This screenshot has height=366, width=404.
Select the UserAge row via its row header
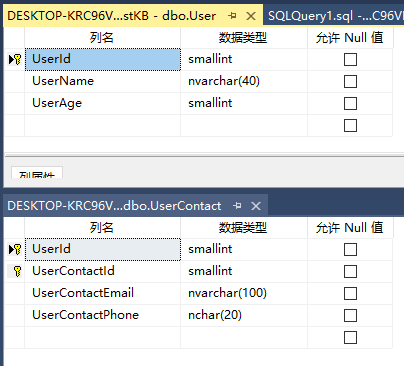coord(14,103)
